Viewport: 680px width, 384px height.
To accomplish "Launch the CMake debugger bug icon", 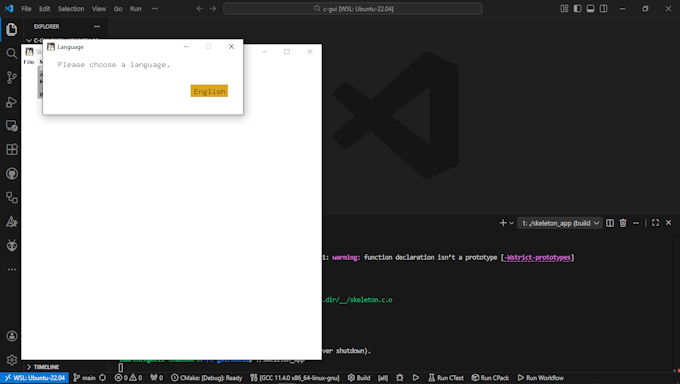I will click(400, 378).
